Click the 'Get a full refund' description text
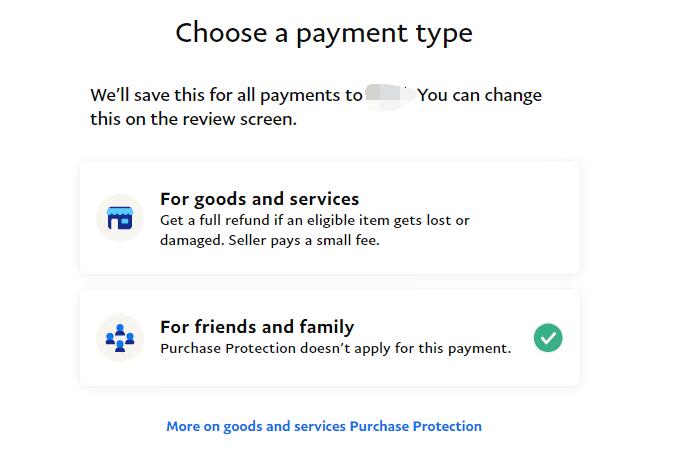 pyautogui.click(x=315, y=230)
